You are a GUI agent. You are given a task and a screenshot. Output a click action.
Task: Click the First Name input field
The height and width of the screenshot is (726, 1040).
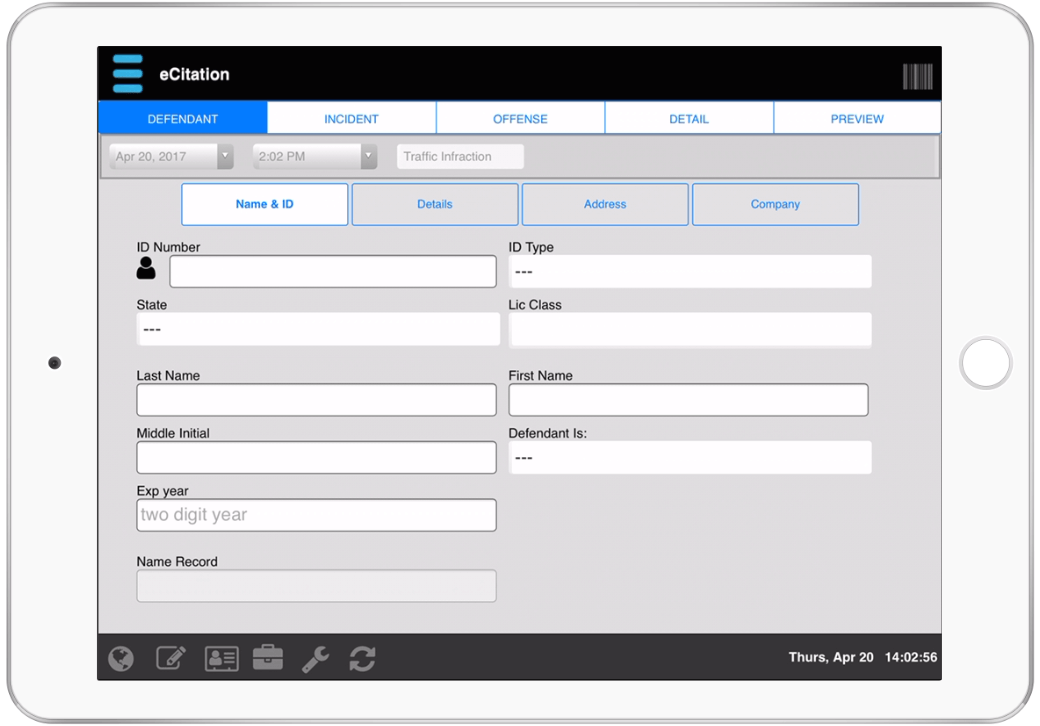coord(688,400)
